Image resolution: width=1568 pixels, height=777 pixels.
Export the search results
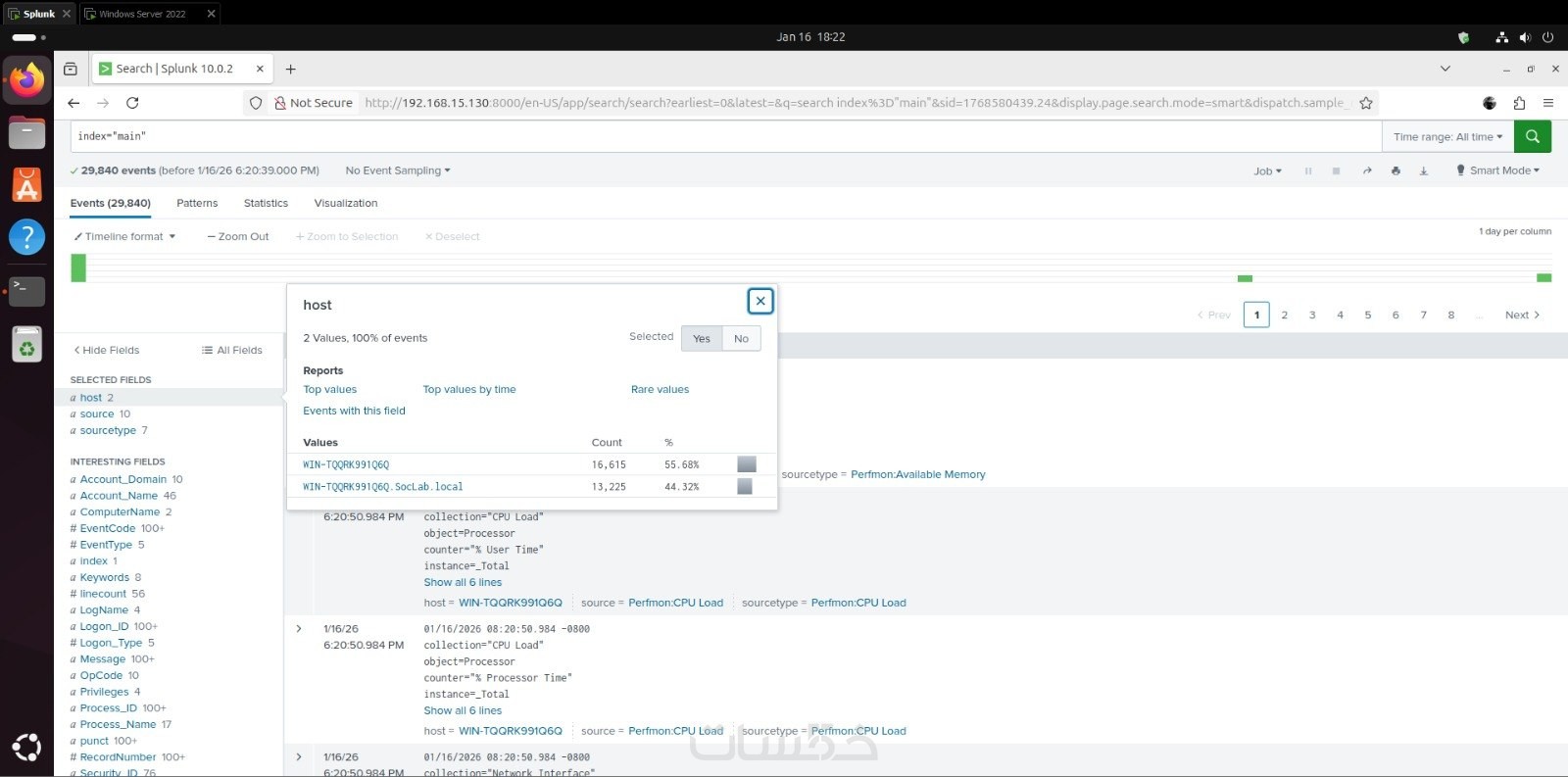tap(1424, 170)
